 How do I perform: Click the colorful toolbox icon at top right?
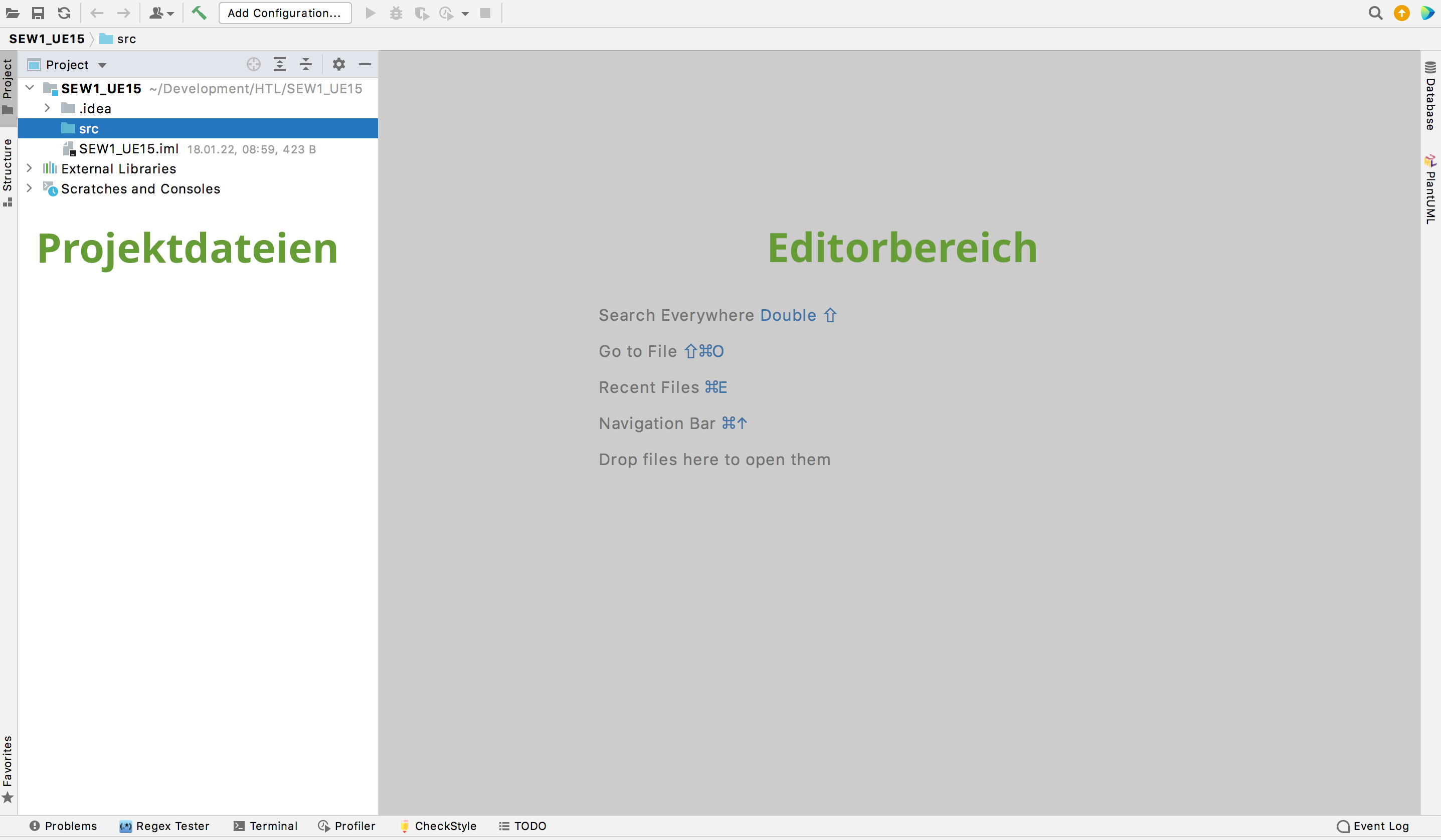[x=1427, y=13]
